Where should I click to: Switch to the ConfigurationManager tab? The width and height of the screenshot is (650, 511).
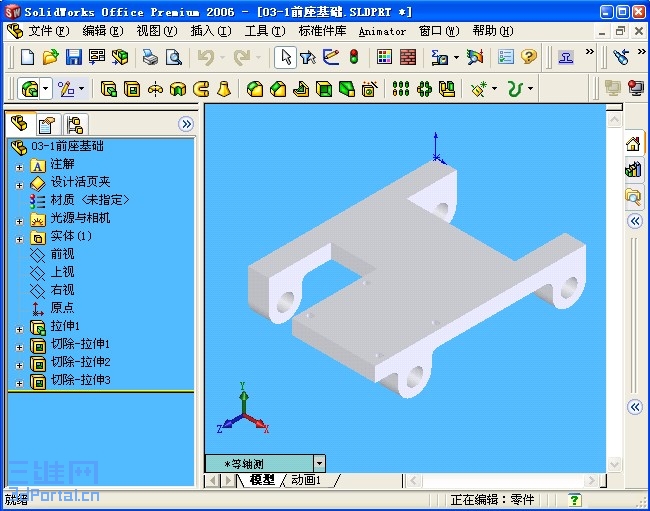coord(75,124)
